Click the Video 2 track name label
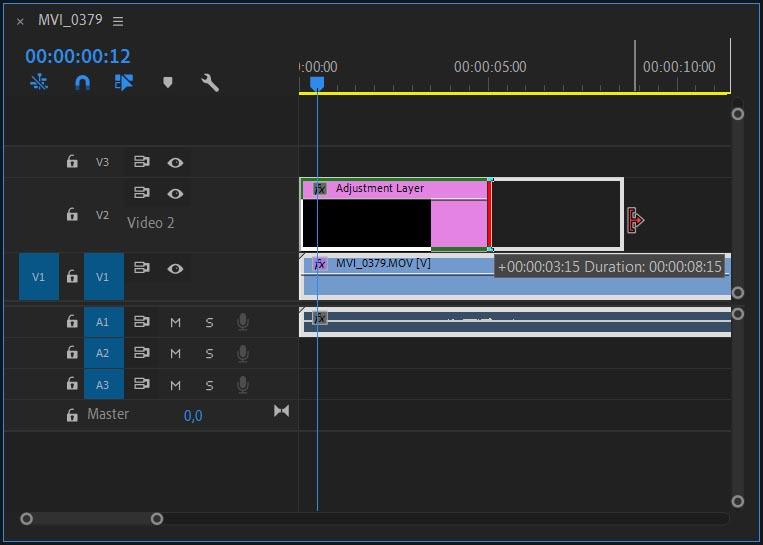Screen dimensions: 763x545 150,223
